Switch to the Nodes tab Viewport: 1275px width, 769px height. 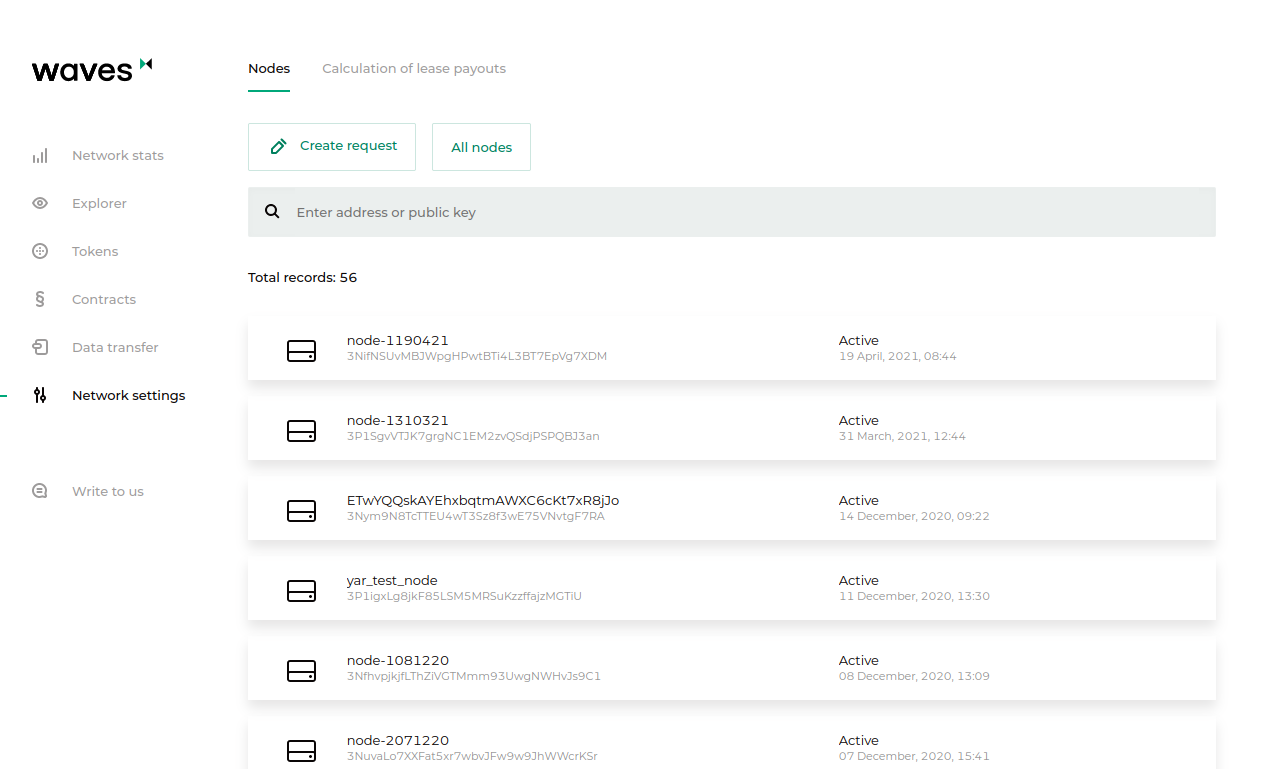269,69
